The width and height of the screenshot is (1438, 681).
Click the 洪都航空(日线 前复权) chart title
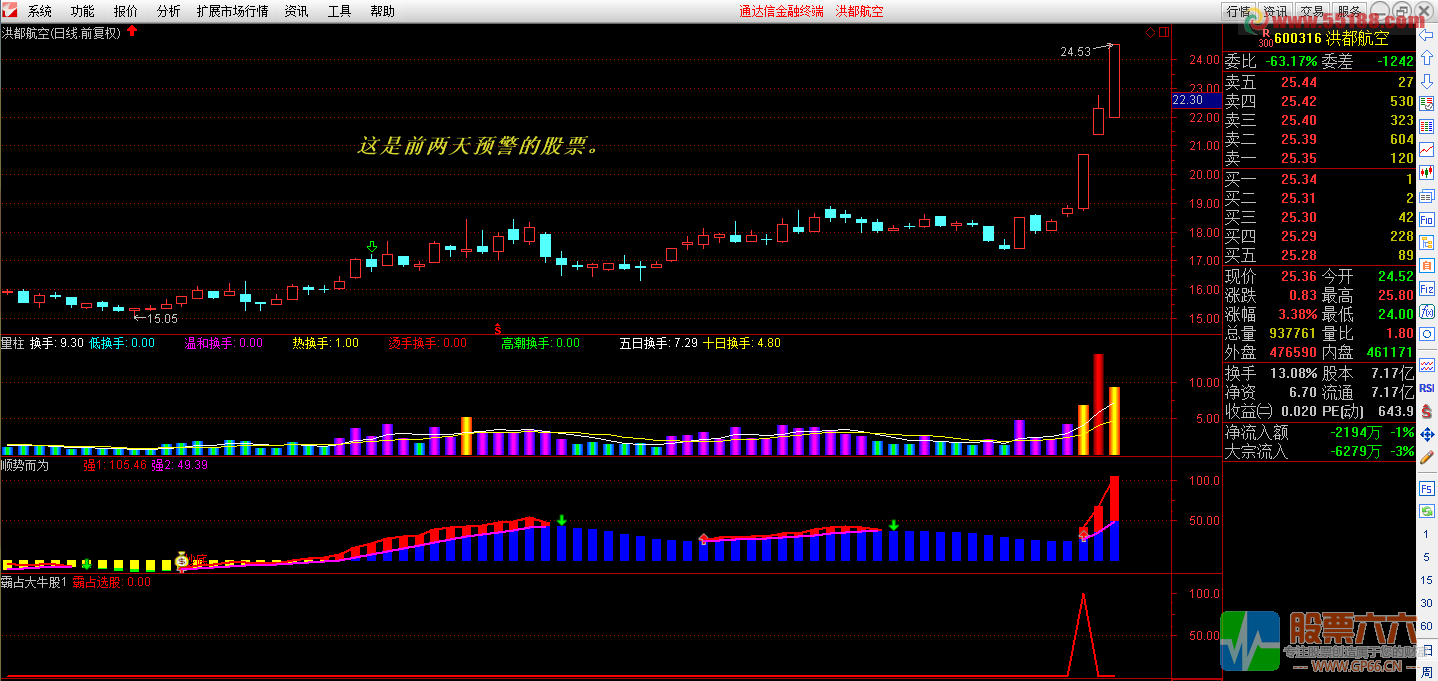pos(61,33)
